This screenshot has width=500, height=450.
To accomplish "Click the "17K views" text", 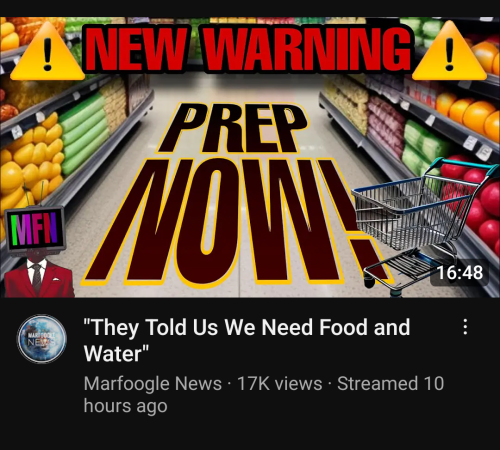I will 279,383.
